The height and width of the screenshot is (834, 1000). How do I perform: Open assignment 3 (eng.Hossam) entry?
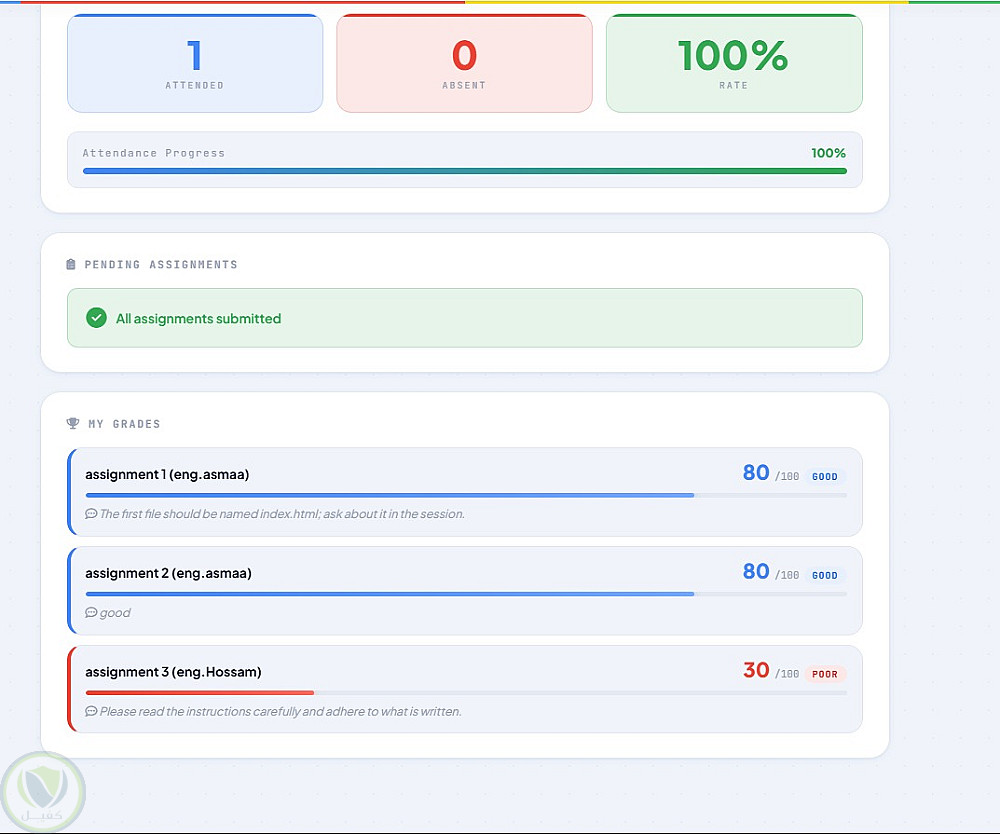click(x=173, y=672)
